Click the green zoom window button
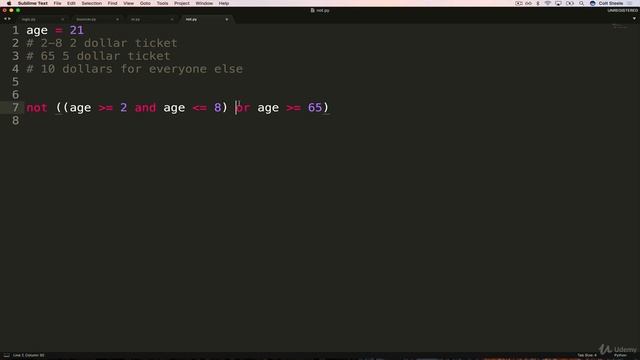The width and height of the screenshot is (640, 360). pos(18,10)
